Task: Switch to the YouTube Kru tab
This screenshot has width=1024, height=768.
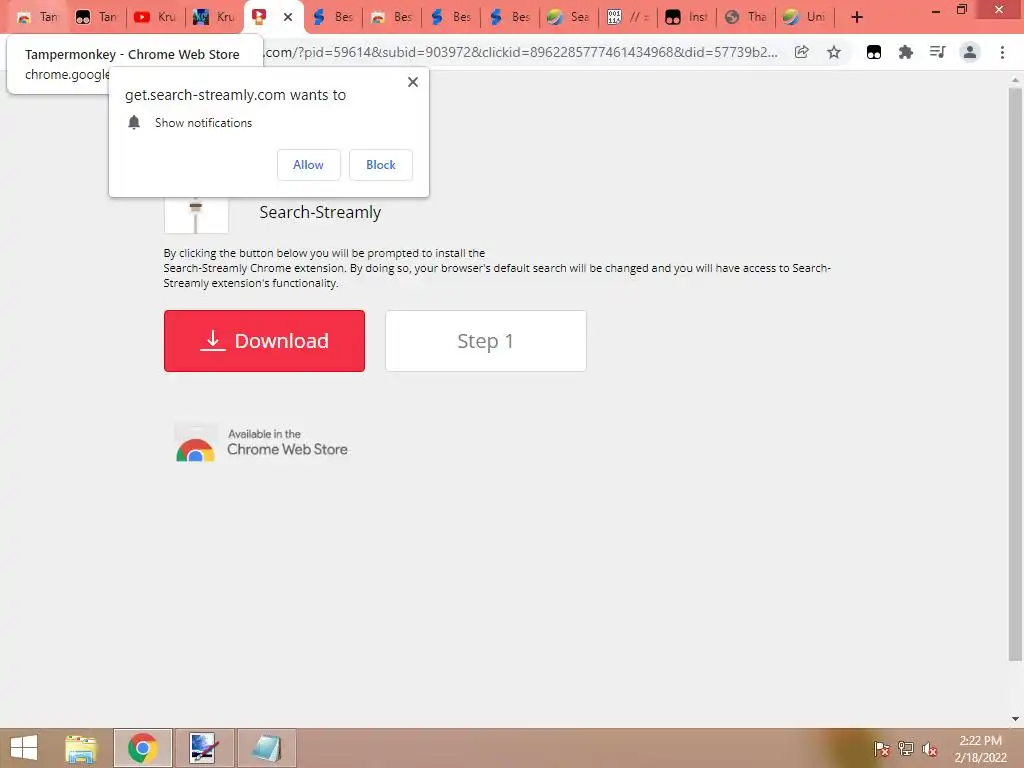Action: pyautogui.click(x=155, y=17)
